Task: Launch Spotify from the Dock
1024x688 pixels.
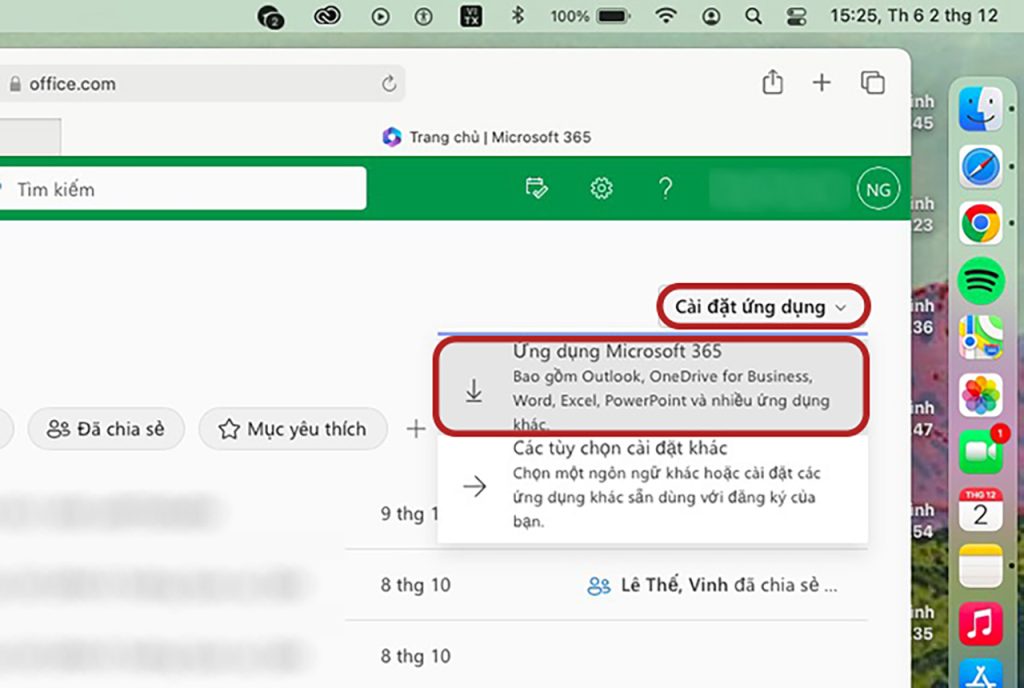Action: coord(980,281)
